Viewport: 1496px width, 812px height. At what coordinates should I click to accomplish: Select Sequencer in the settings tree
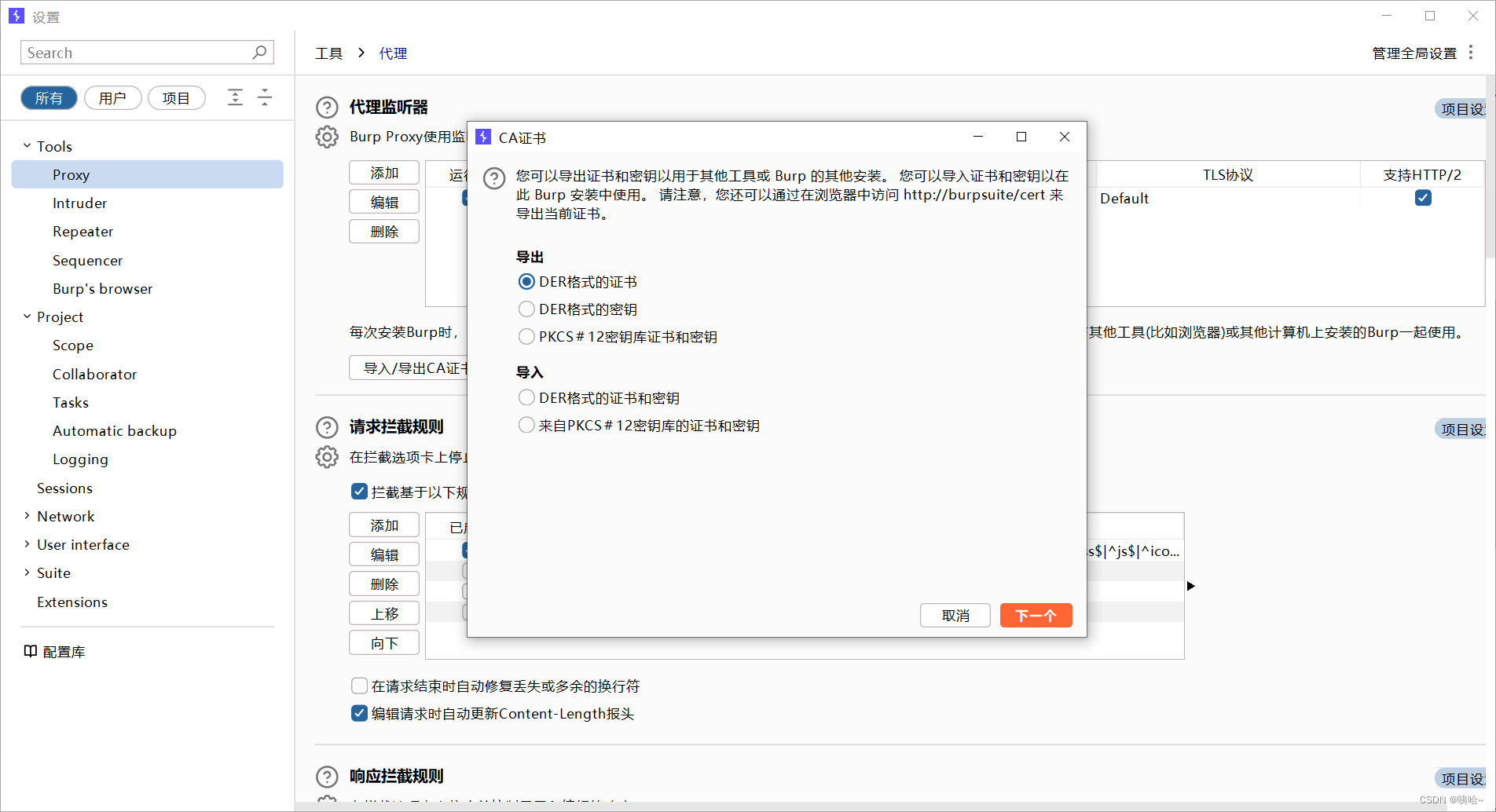[x=87, y=260]
